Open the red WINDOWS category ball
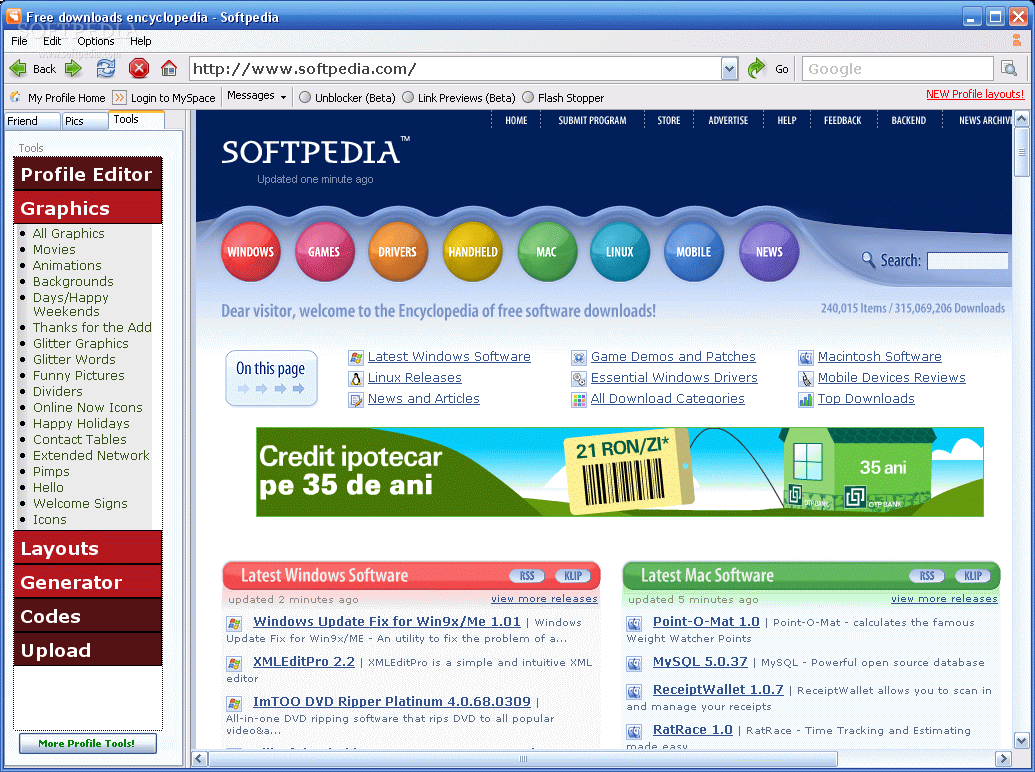 coord(250,251)
